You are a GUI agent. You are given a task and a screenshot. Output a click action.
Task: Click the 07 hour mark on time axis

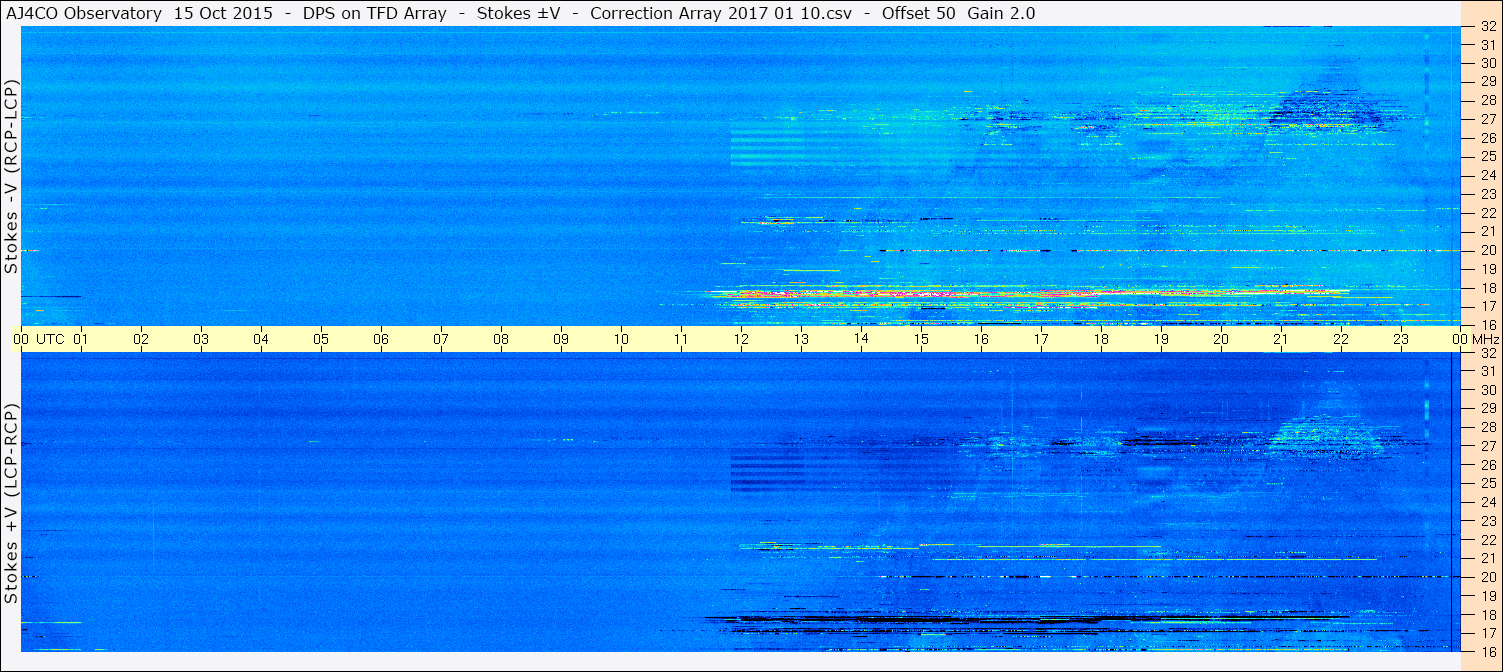441,339
